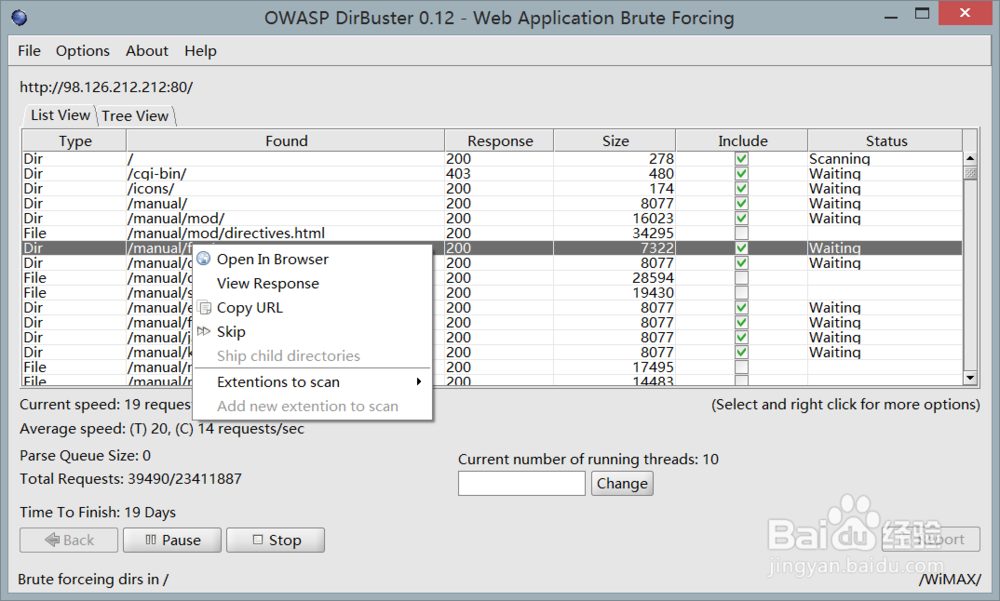Sort by the Include column header
The image size is (1000, 601).
(x=742, y=141)
